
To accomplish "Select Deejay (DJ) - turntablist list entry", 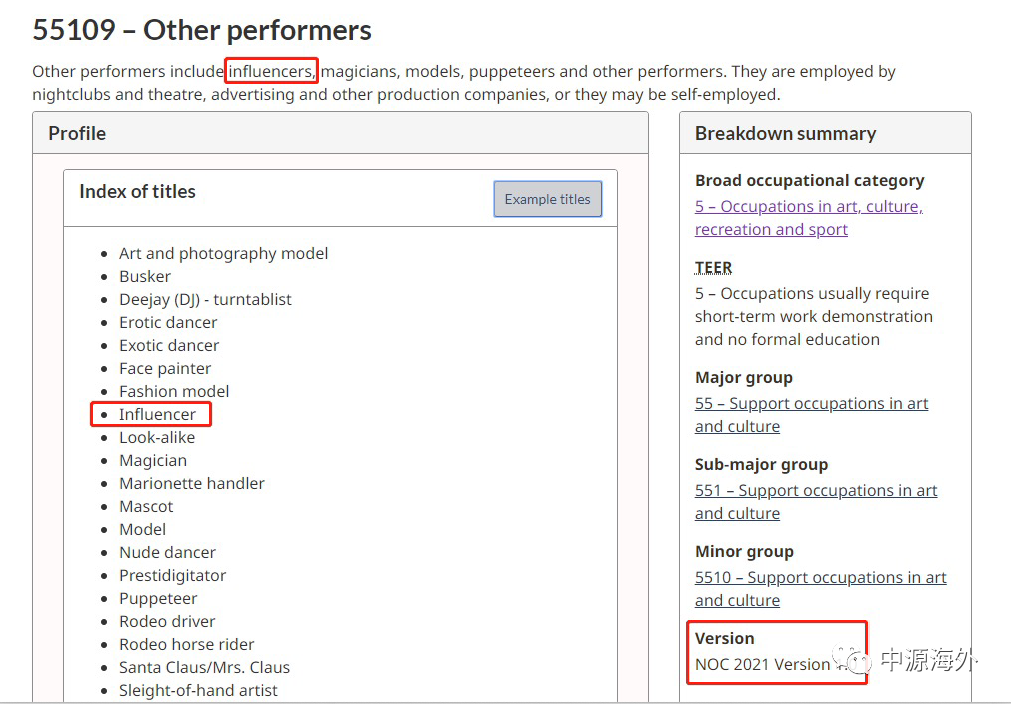I will click(205, 299).
